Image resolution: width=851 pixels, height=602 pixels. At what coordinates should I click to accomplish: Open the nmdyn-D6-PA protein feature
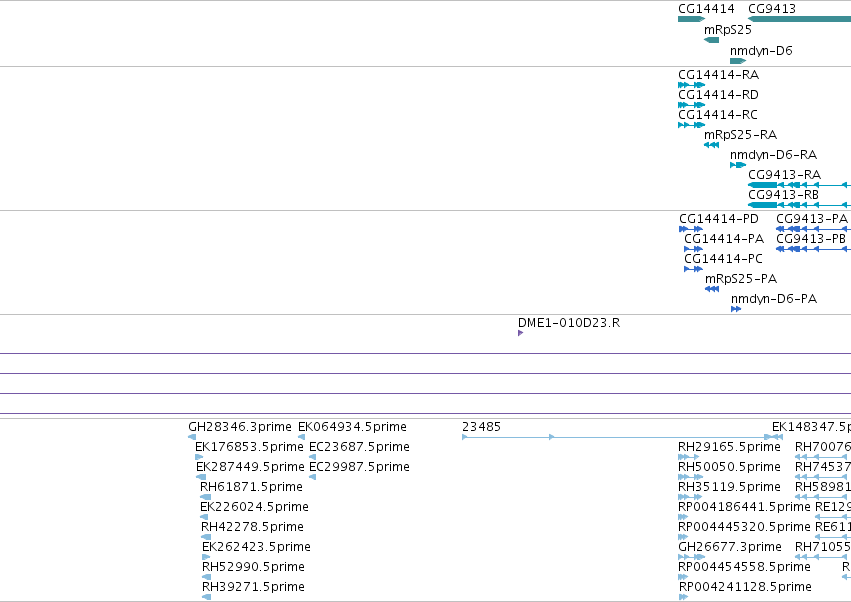click(736, 310)
